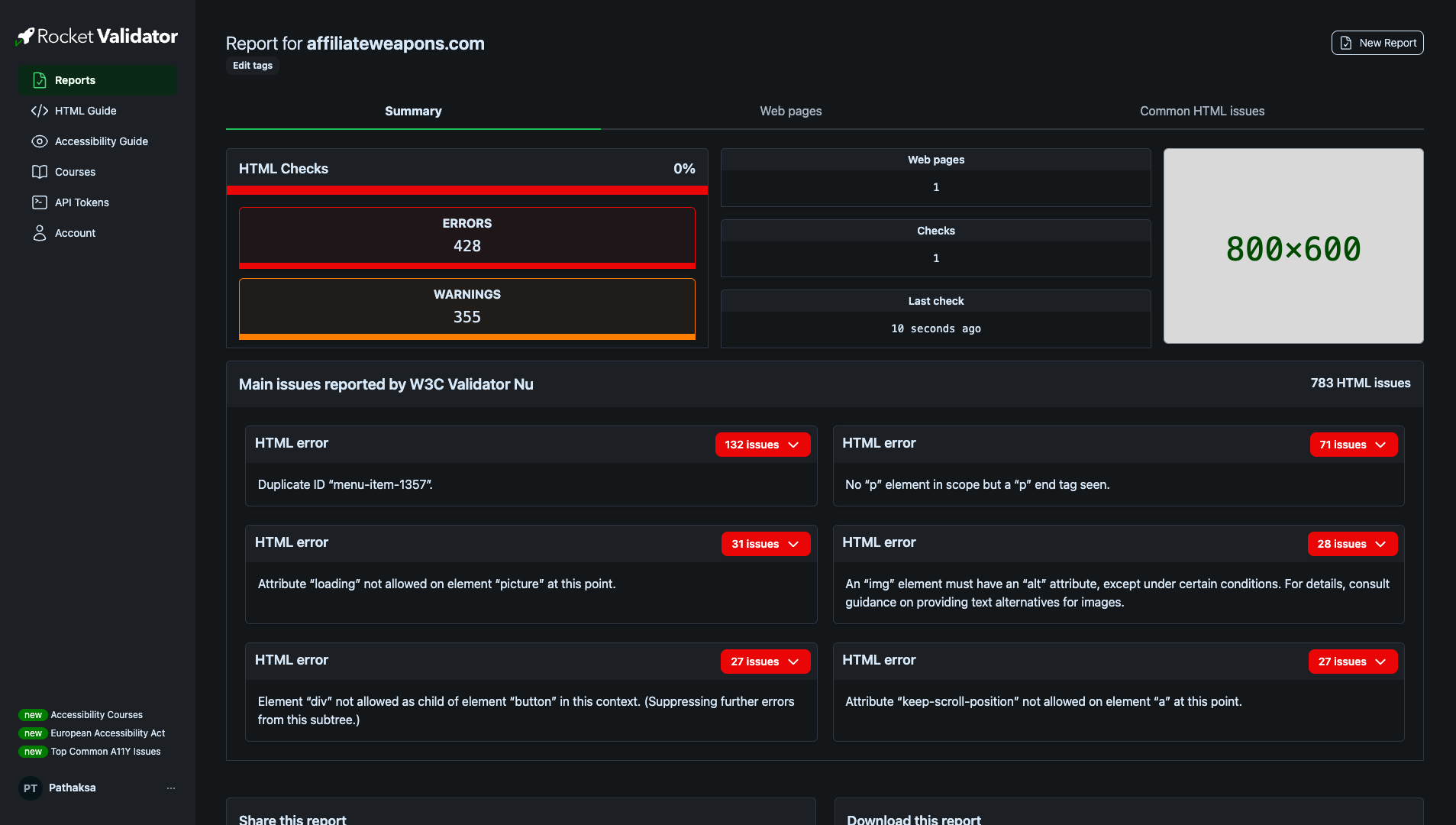Open Account settings via person icon

point(39,233)
